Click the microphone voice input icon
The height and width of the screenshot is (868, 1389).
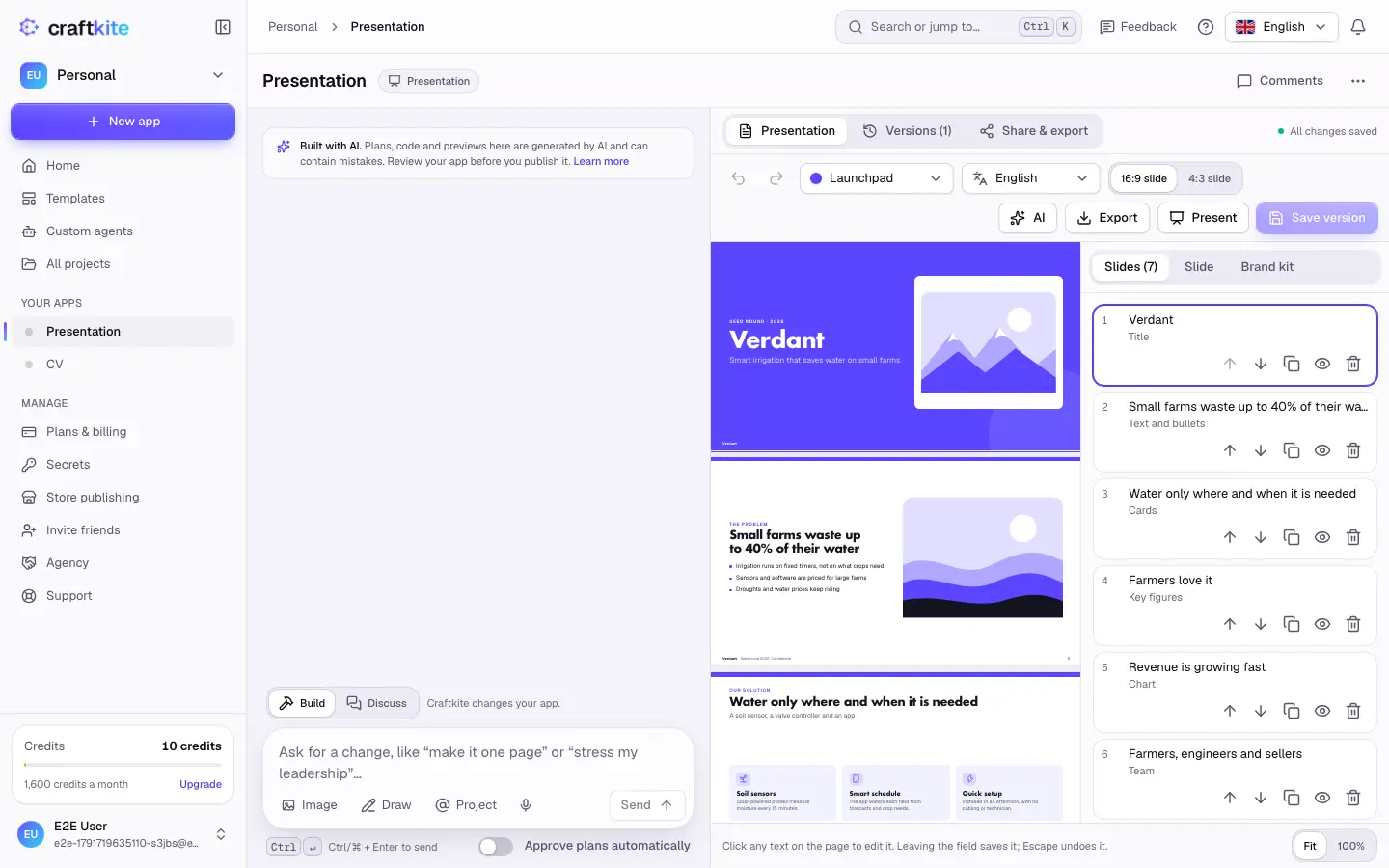tap(526, 805)
